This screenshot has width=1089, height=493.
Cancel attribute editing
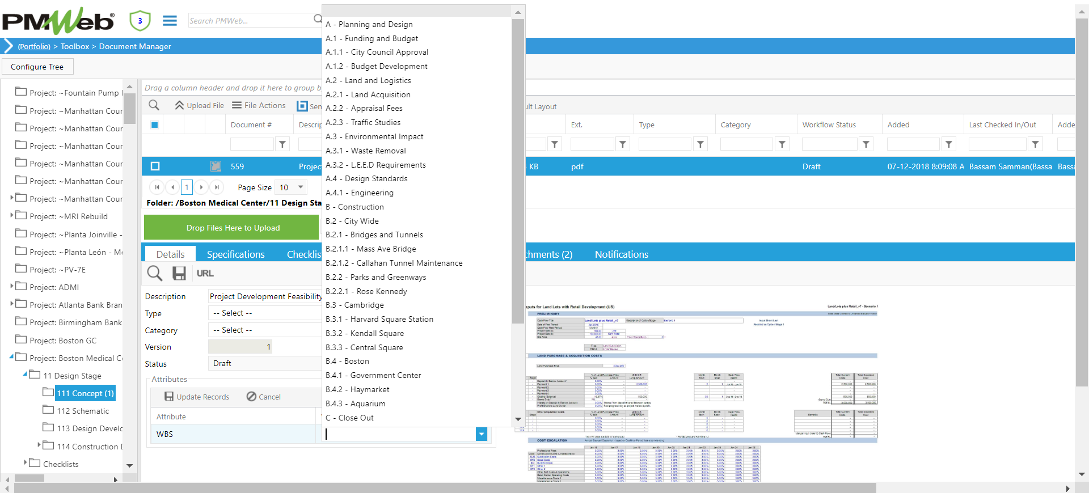pyautogui.click(x=263, y=396)
